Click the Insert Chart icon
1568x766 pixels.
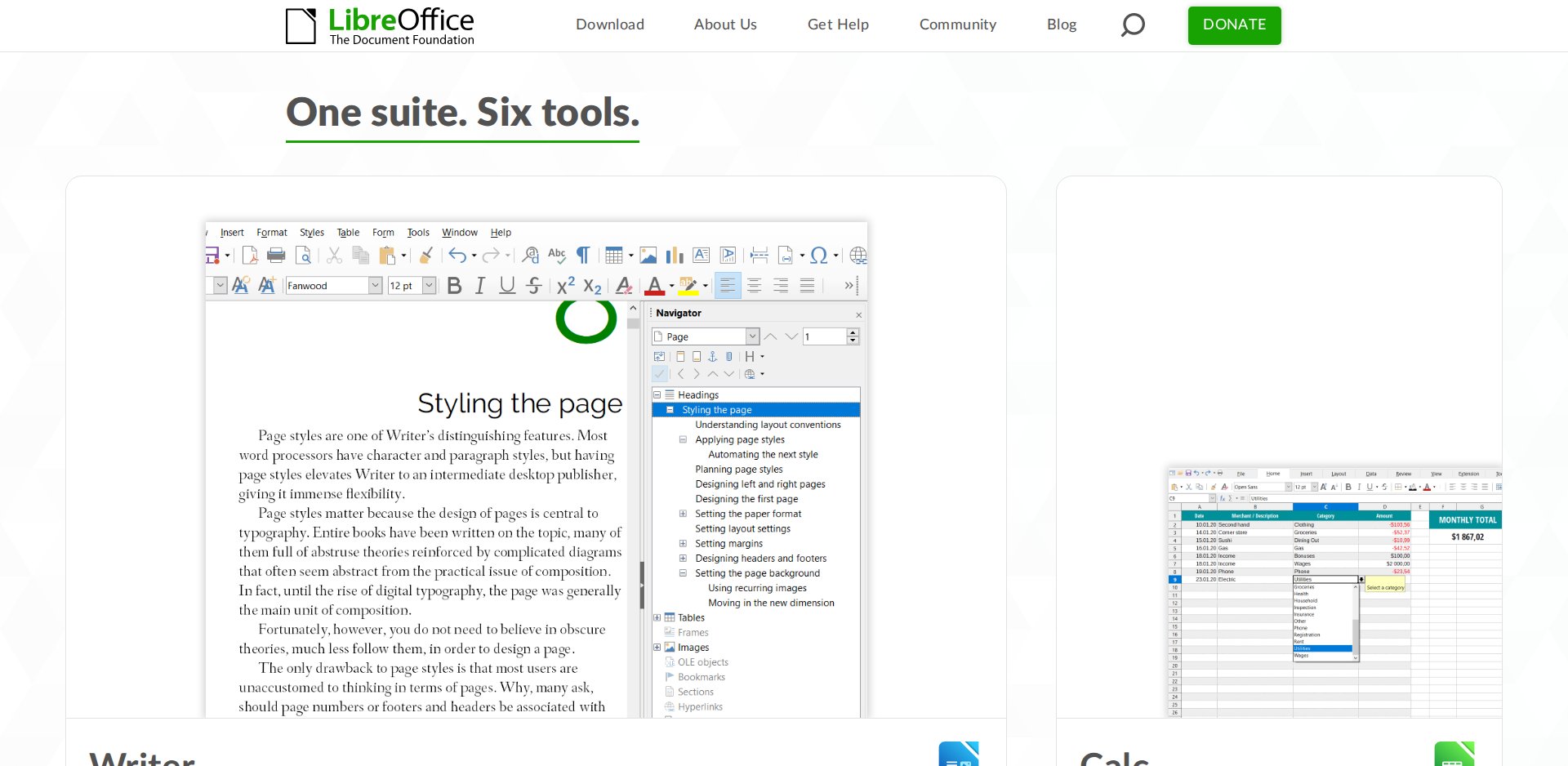(675, 256)
